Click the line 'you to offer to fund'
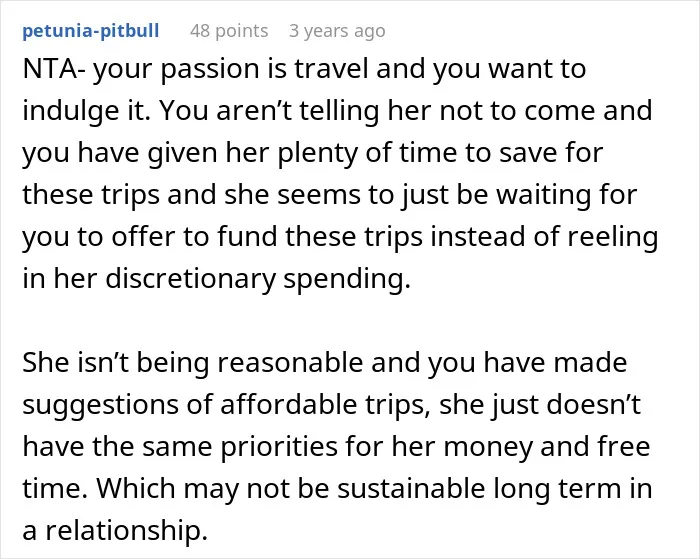 (x=340, y=237)
